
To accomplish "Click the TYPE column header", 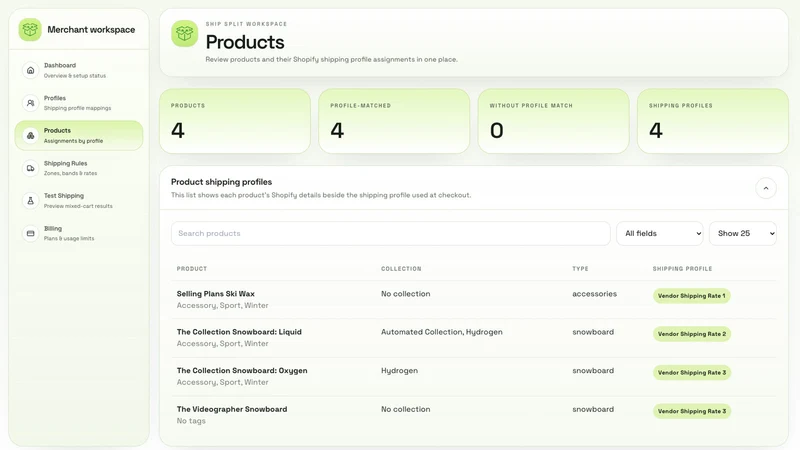I will pos(580,269).
